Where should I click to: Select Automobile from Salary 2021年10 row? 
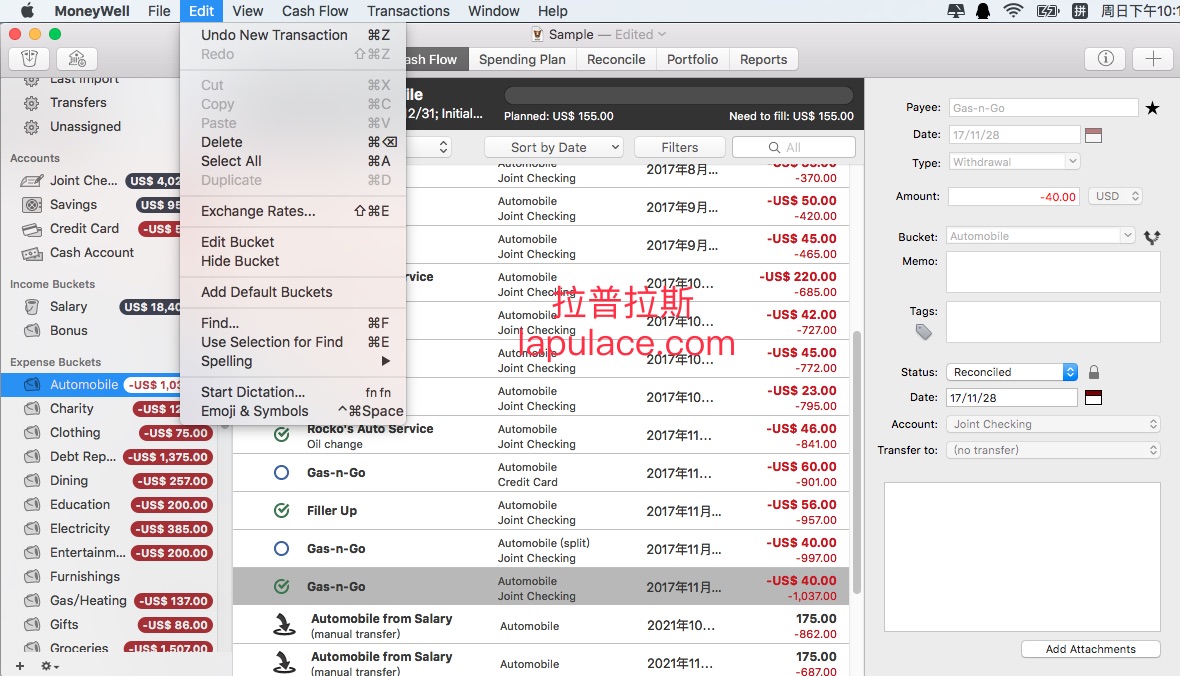(x=540, y=625)
